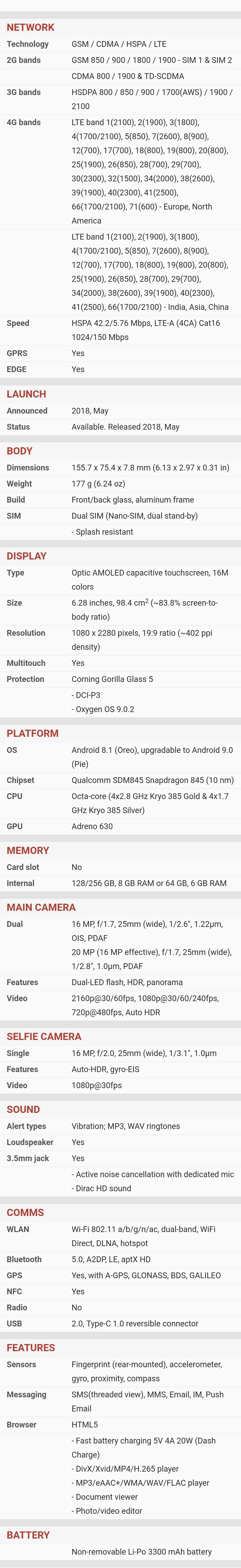Click the 3.5mm jack spec label
The width and height of the screenshot is (241, 1568).
[28, 1158]
